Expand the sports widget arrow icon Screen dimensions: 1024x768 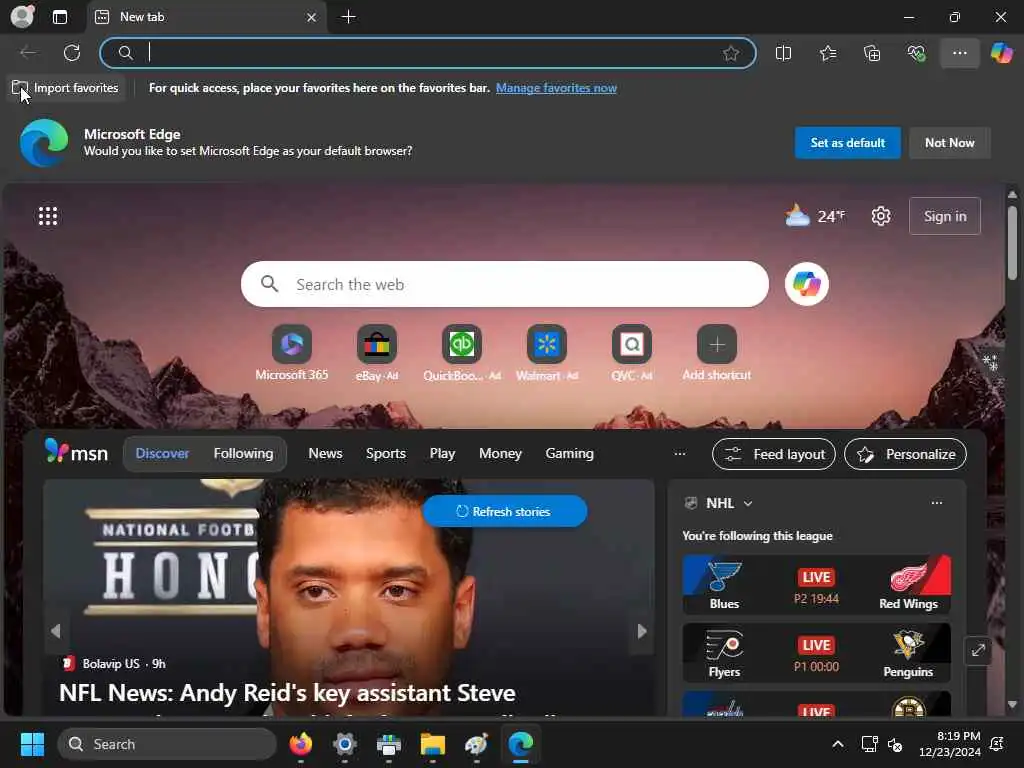[x=978, y=650]
